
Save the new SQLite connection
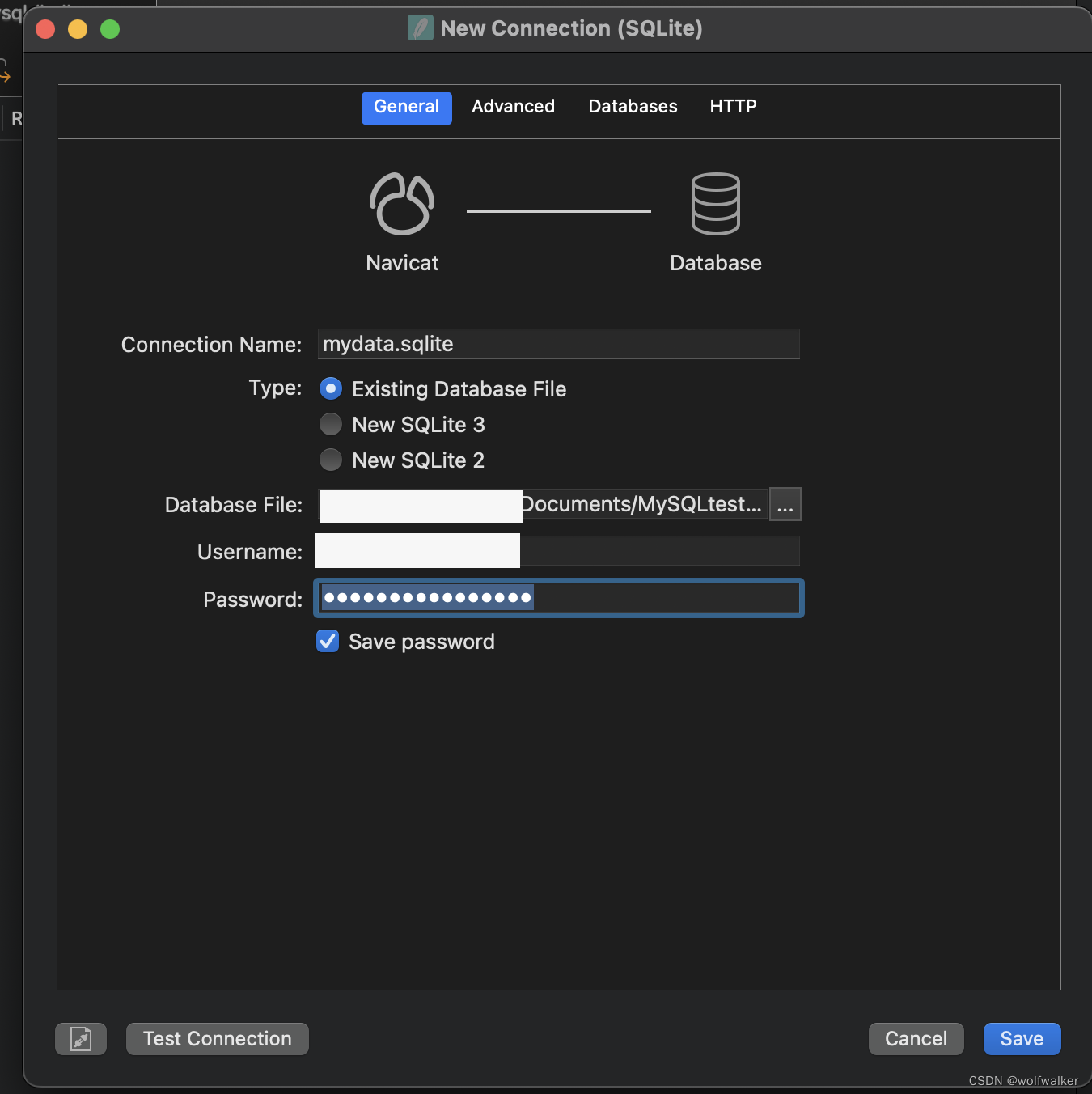pos(1022,1039)
